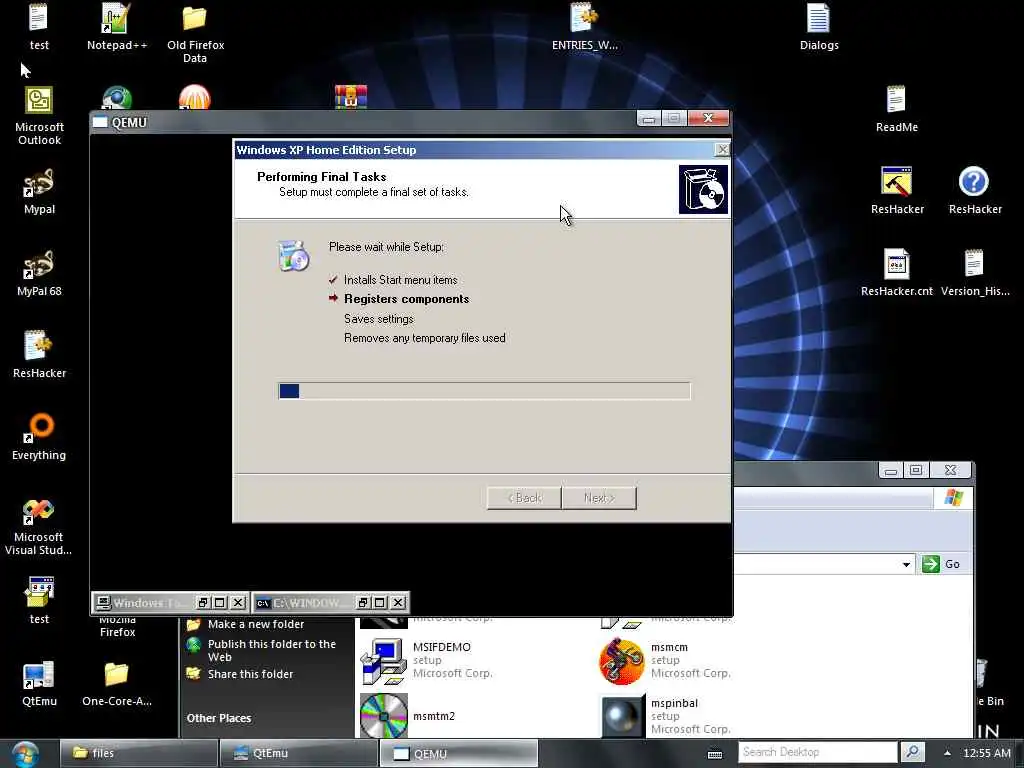Viewport: 1024px width, 768px height.
Task: Click Publish this folder to the Web
Action: pos(271,650)
